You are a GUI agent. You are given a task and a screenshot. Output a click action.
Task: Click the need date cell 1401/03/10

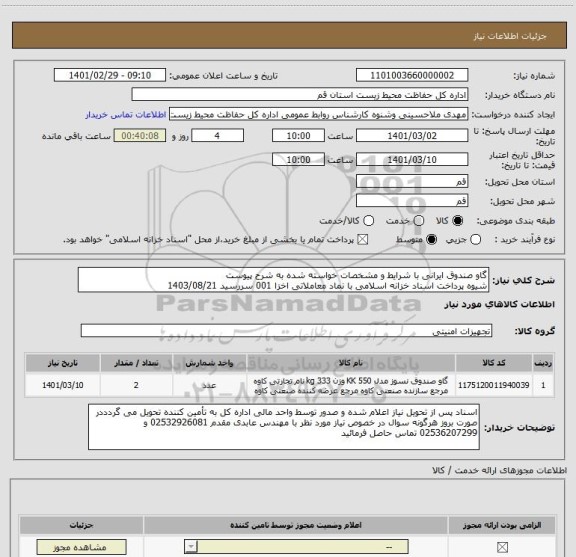pyautogui.click(x=63, y=385)
